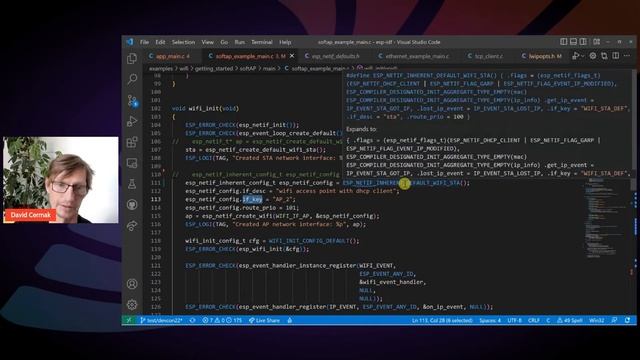Click the 49 Spell status entry
The height and width of the screenshot is (360, 640).
pyautogui.click(x=570, y=320)
